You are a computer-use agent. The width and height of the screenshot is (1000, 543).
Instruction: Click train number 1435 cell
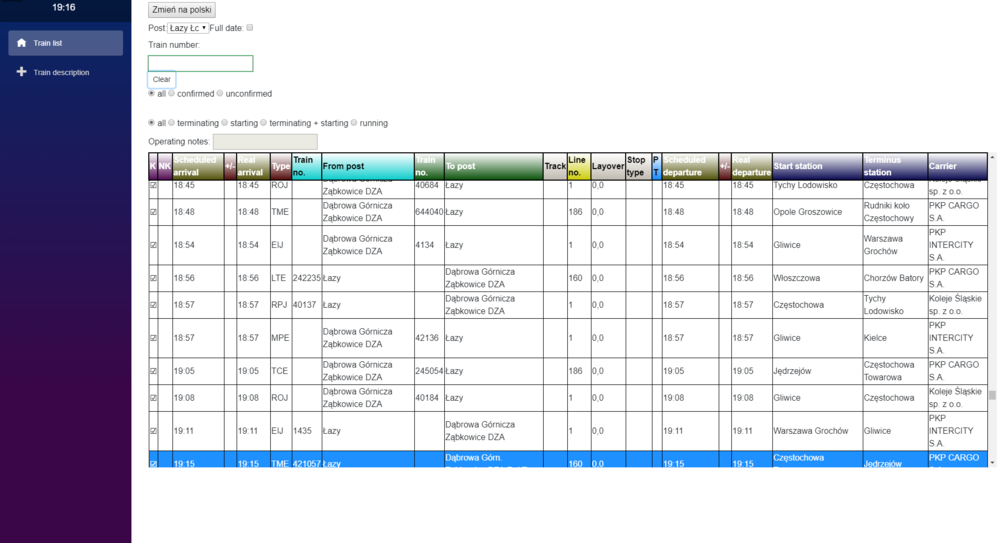coord(306,431)
